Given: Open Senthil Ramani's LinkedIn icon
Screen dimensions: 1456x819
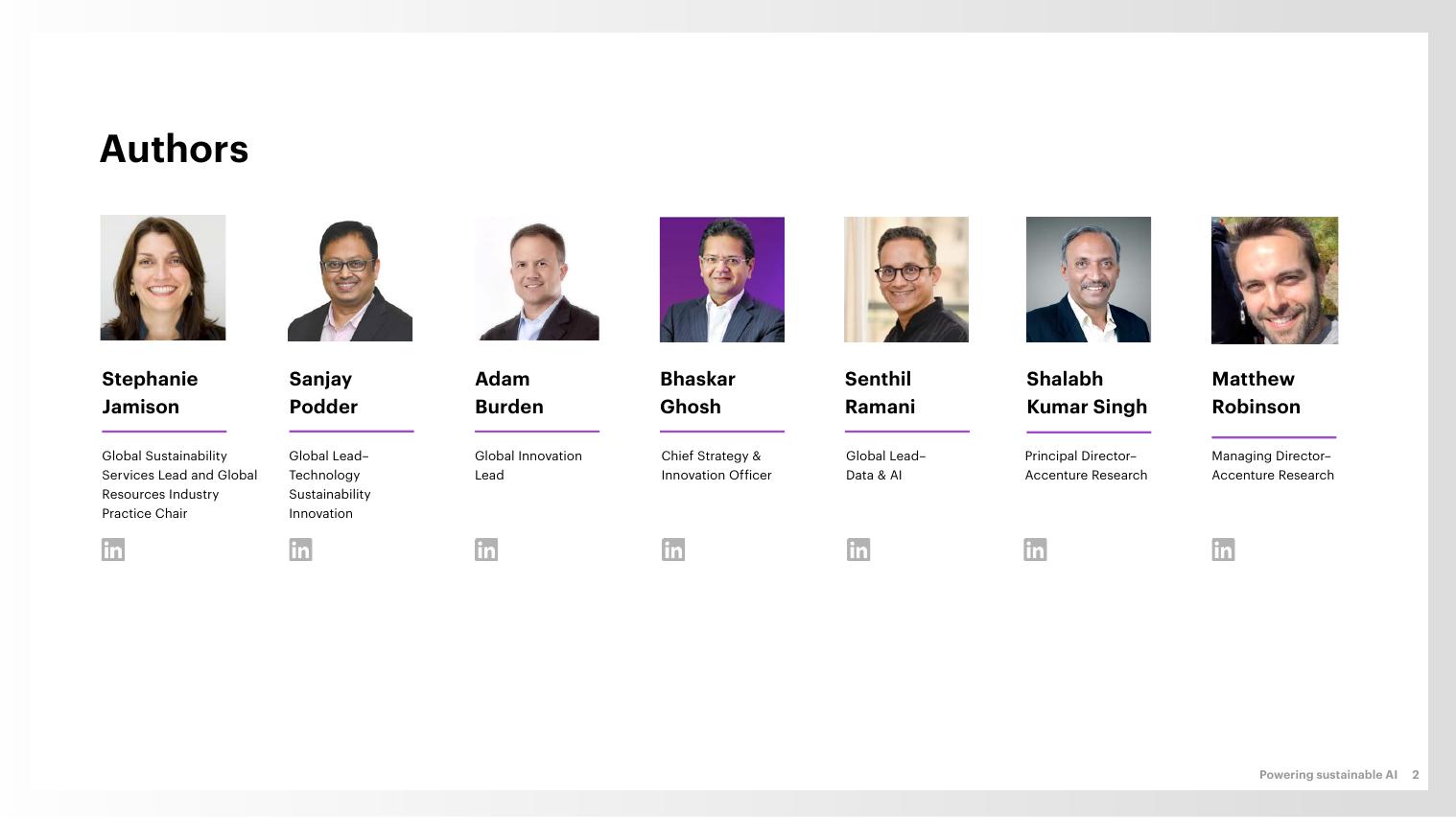Looking at the screenshot, I should pos(858,550).
